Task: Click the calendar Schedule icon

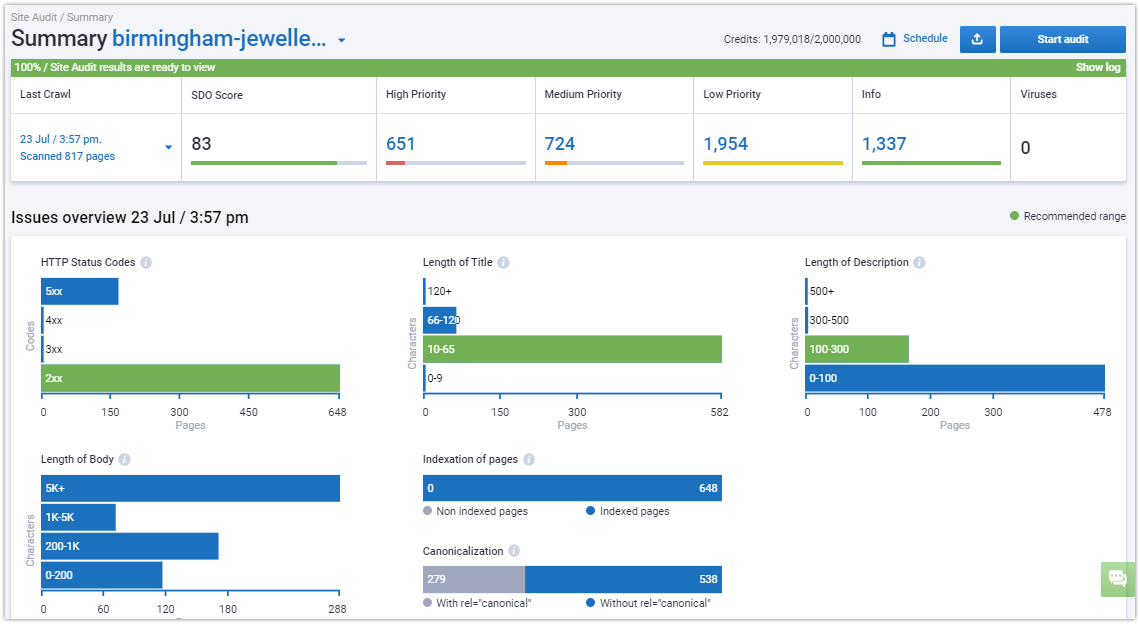Action: coord(889,39)
